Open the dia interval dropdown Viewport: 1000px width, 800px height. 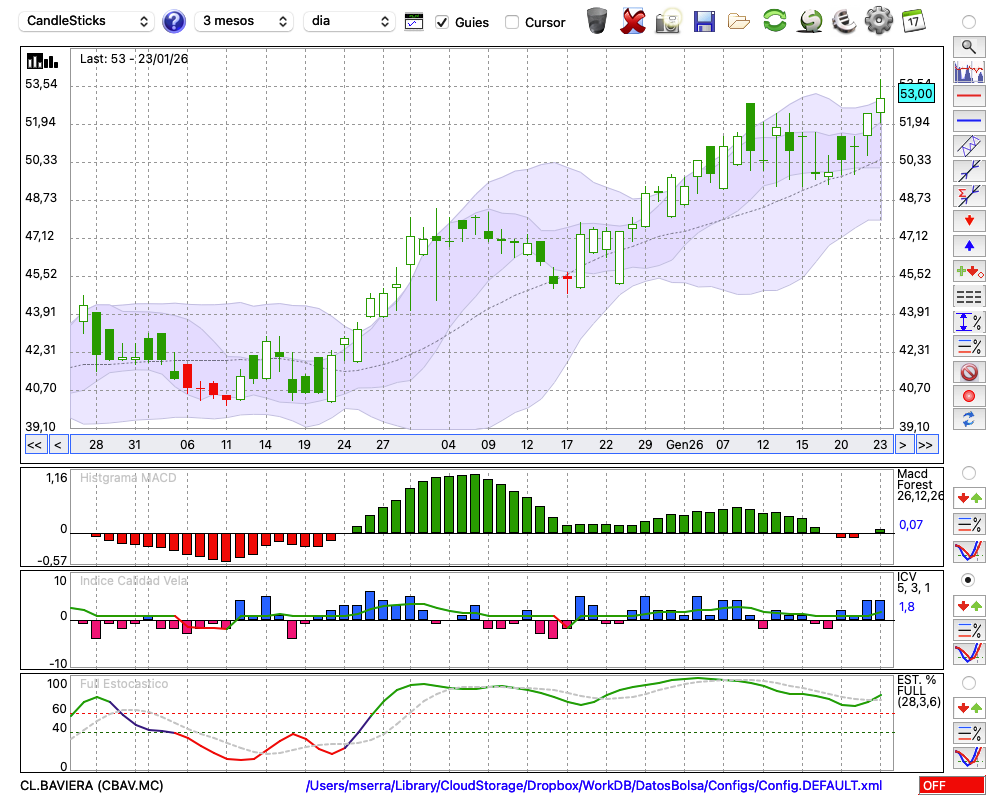pyautogui.click(x=349, y=21)
